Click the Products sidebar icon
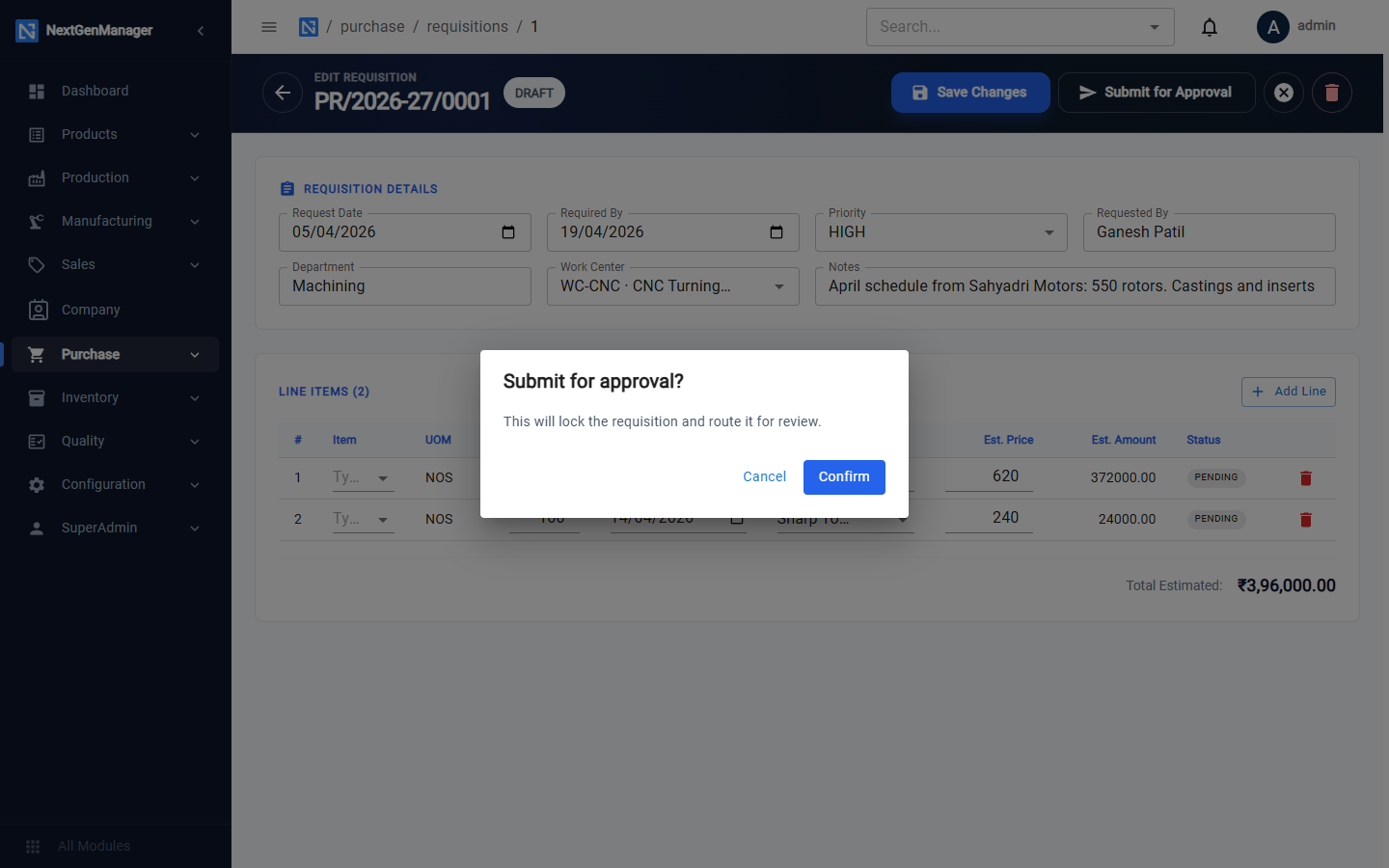The image size is (1389, 868). 37,135
